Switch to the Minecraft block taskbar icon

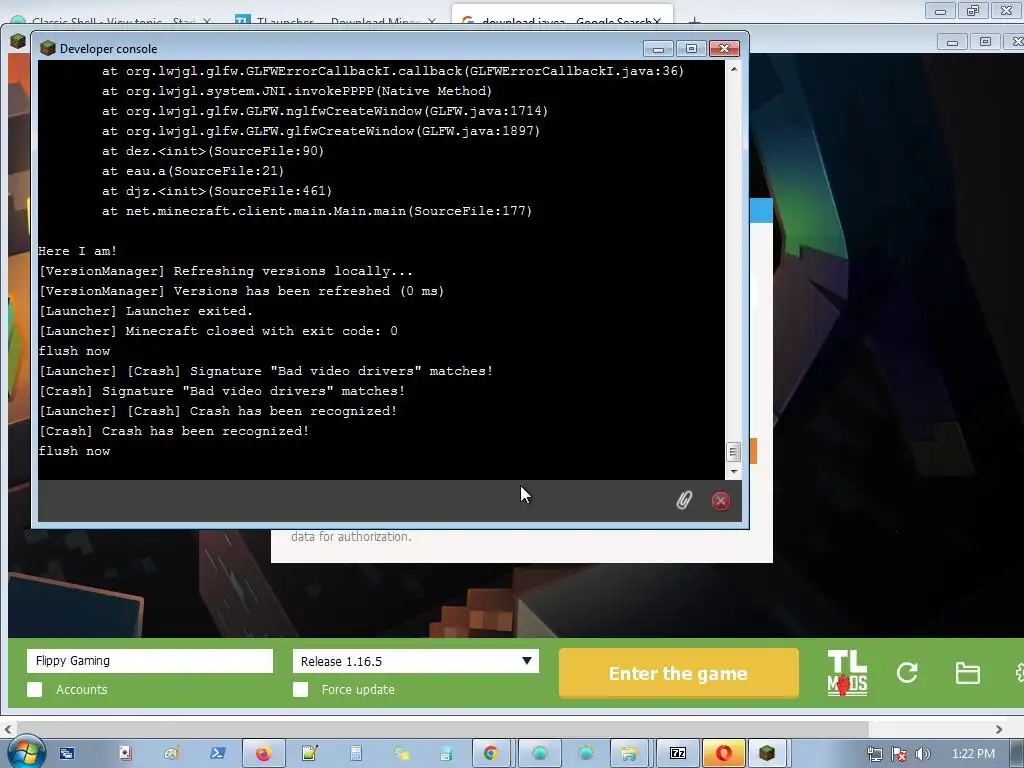pyautogui.click(x=767, y=753)
